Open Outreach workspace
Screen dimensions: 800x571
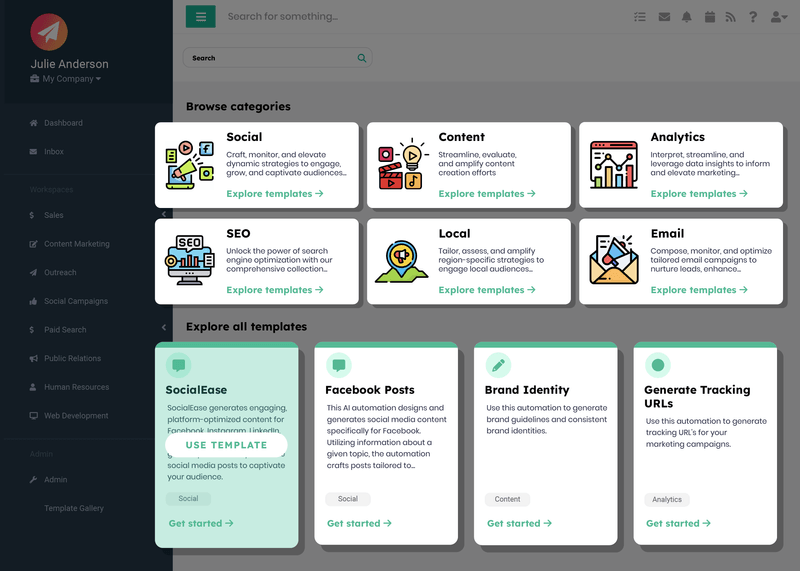(60, 272)
